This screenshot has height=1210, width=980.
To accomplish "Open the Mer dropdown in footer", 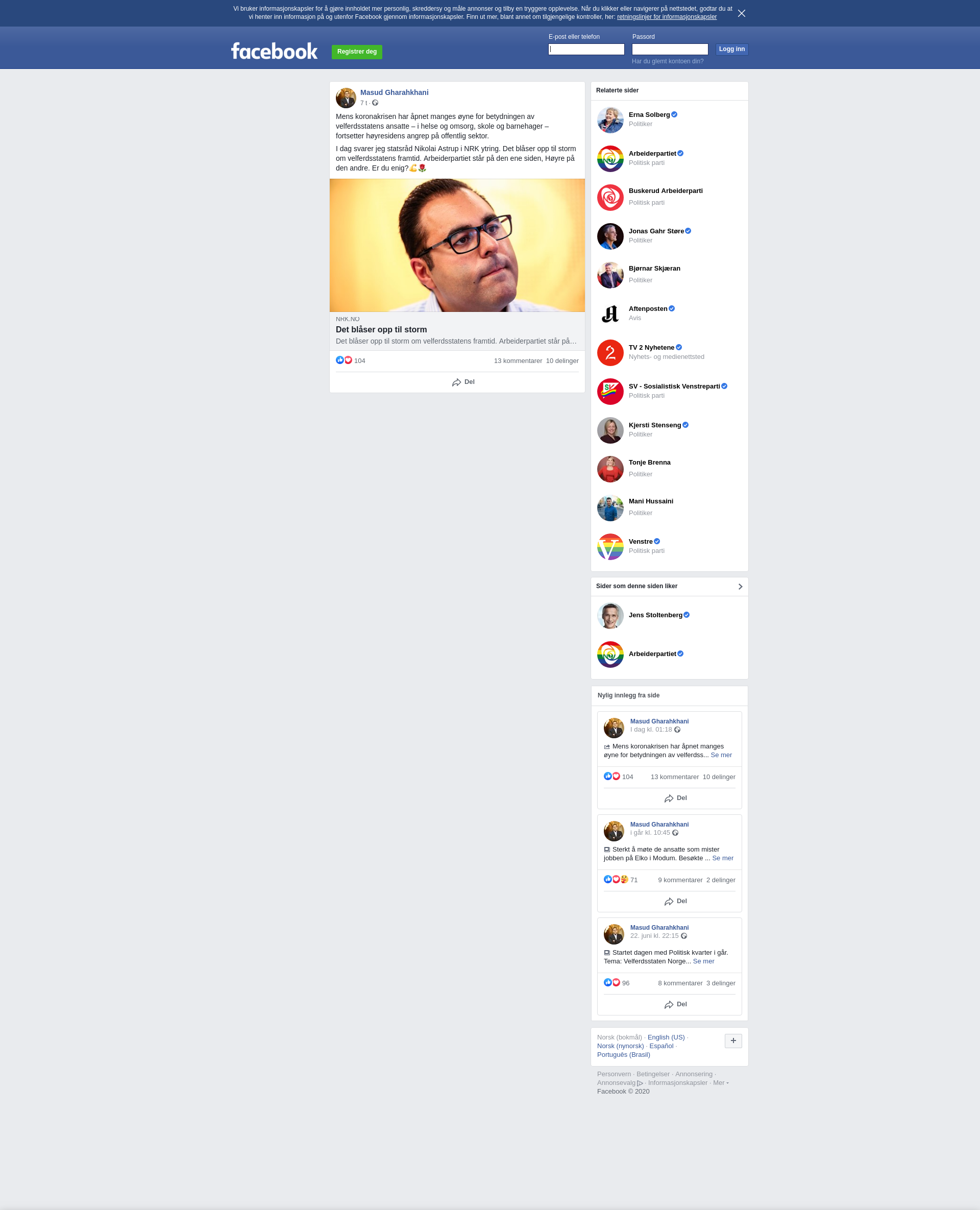I will tap(720, 1082).
